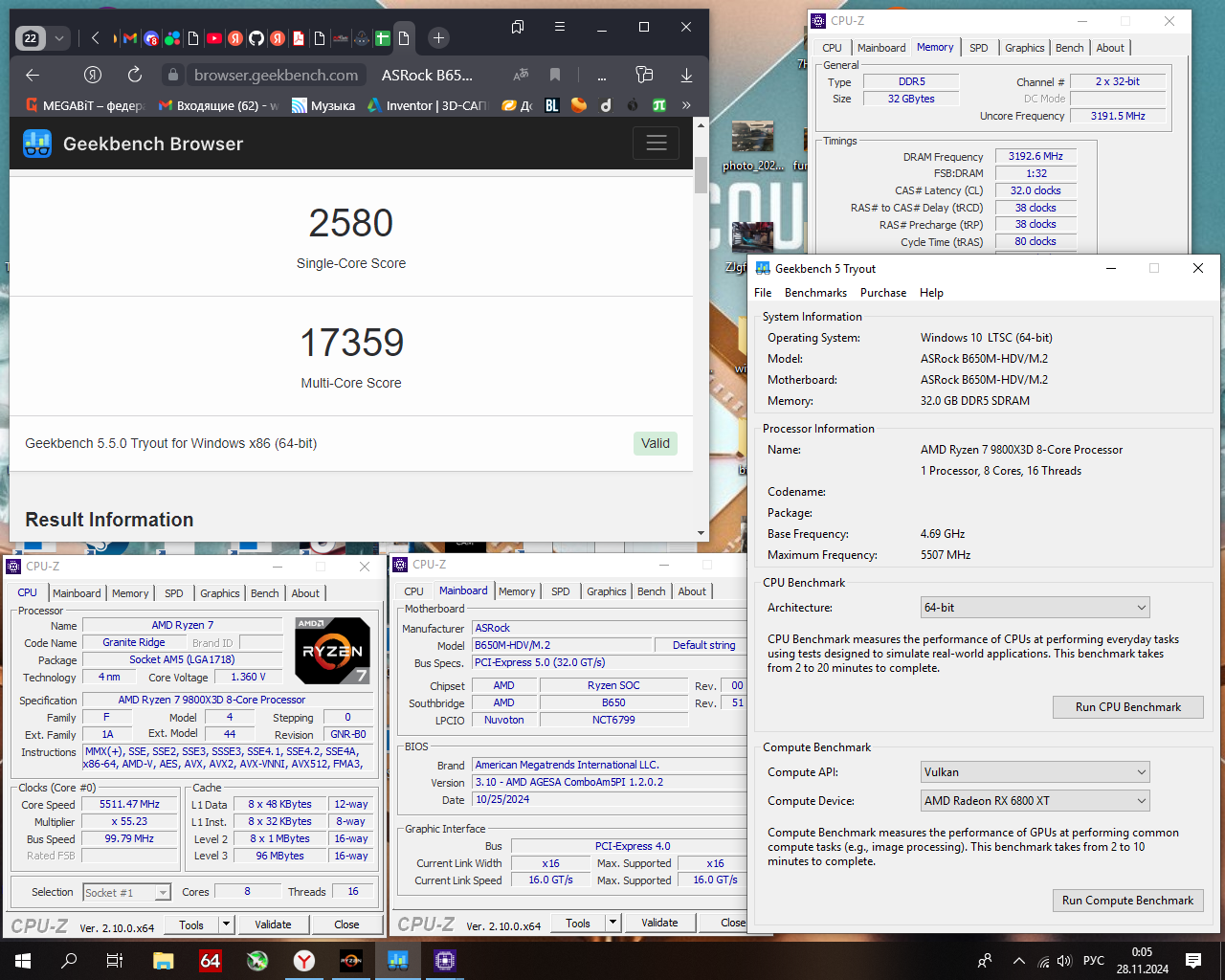Open the Gmail tab in the browser
Viewport: 1225px width, 980px height.
(x=130, y=38)
